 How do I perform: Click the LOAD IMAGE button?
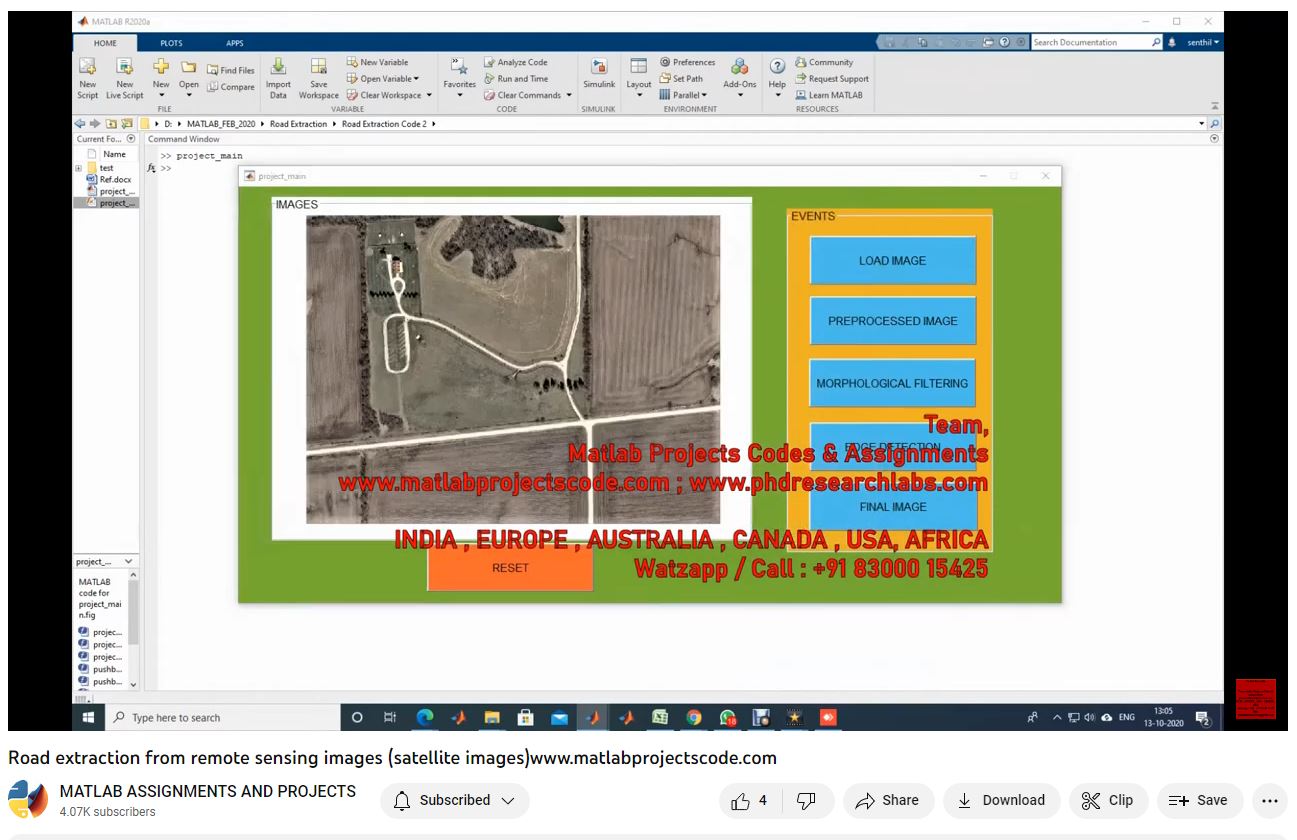pyautogui.click(x=892, y=260)
